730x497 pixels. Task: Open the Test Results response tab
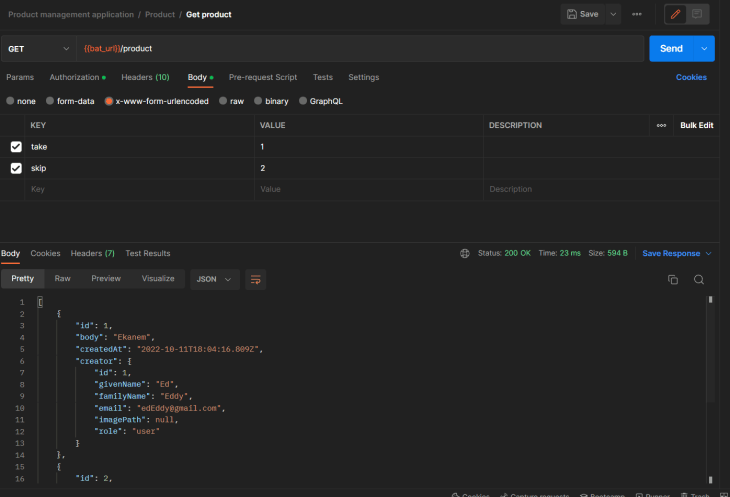147,254
